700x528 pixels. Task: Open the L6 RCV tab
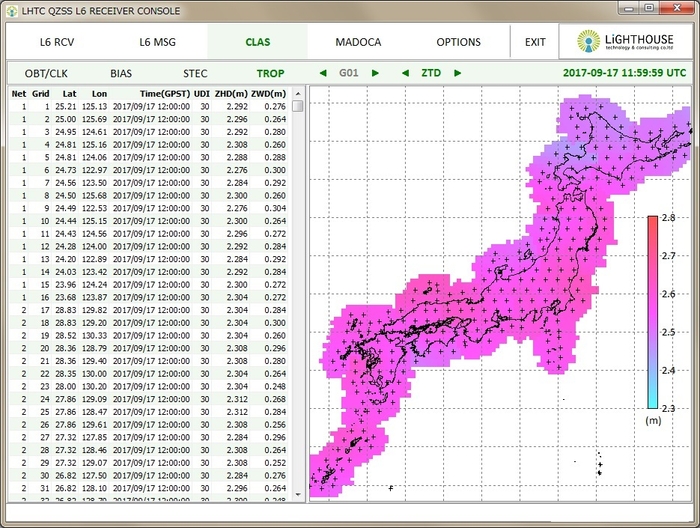coord(57,43)
